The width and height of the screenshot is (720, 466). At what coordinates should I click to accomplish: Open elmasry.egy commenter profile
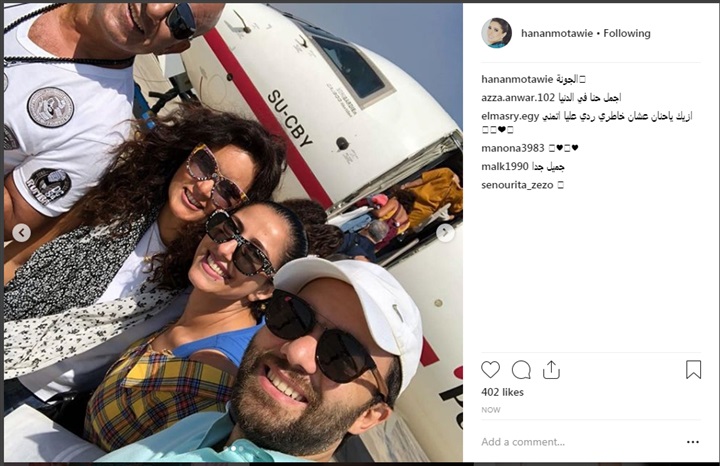coord(510,116)
